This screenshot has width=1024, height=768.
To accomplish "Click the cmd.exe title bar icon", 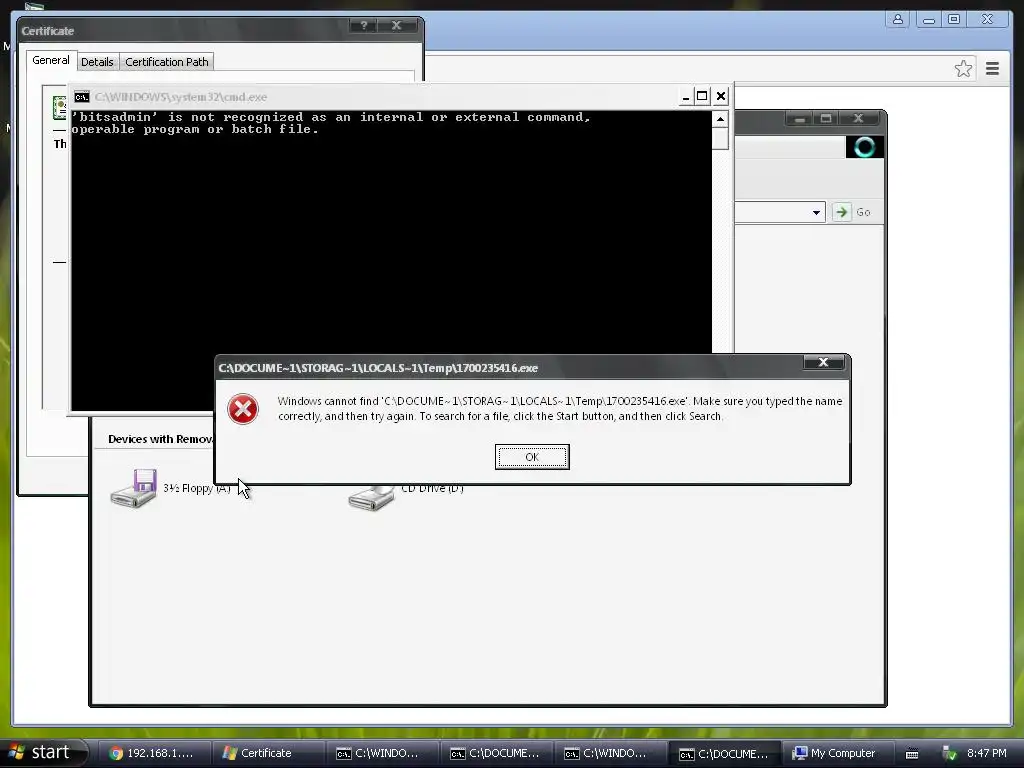I will (x=82, y=97).
